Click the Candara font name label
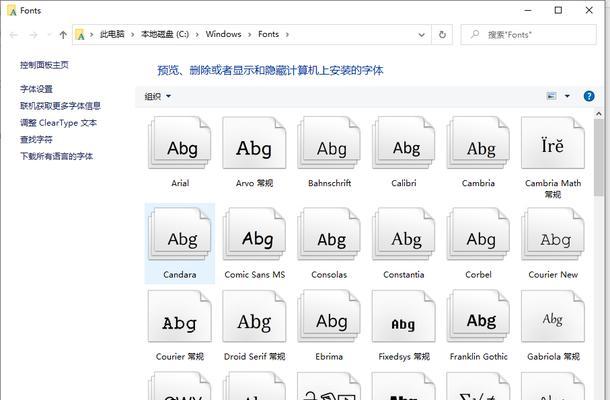The image size is (610, 400). (180, 275)
